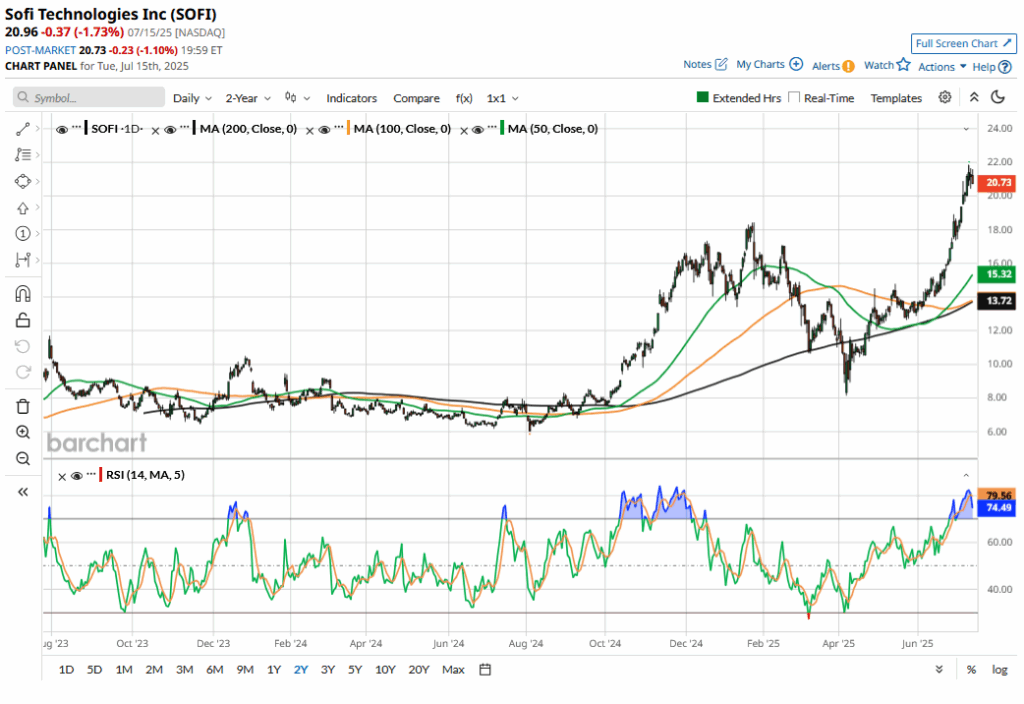Open the Indicators menu
1024x704 pixels.
click(351, 98)
